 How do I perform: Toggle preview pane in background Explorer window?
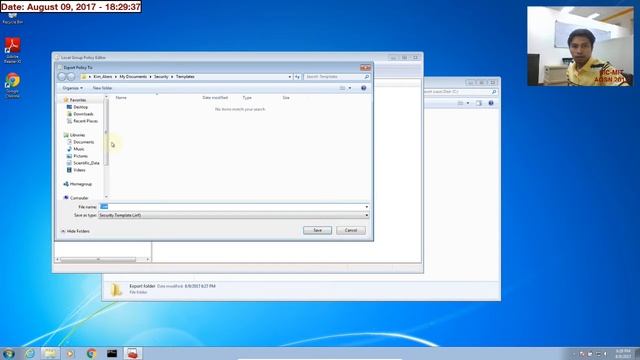(479, 103)
